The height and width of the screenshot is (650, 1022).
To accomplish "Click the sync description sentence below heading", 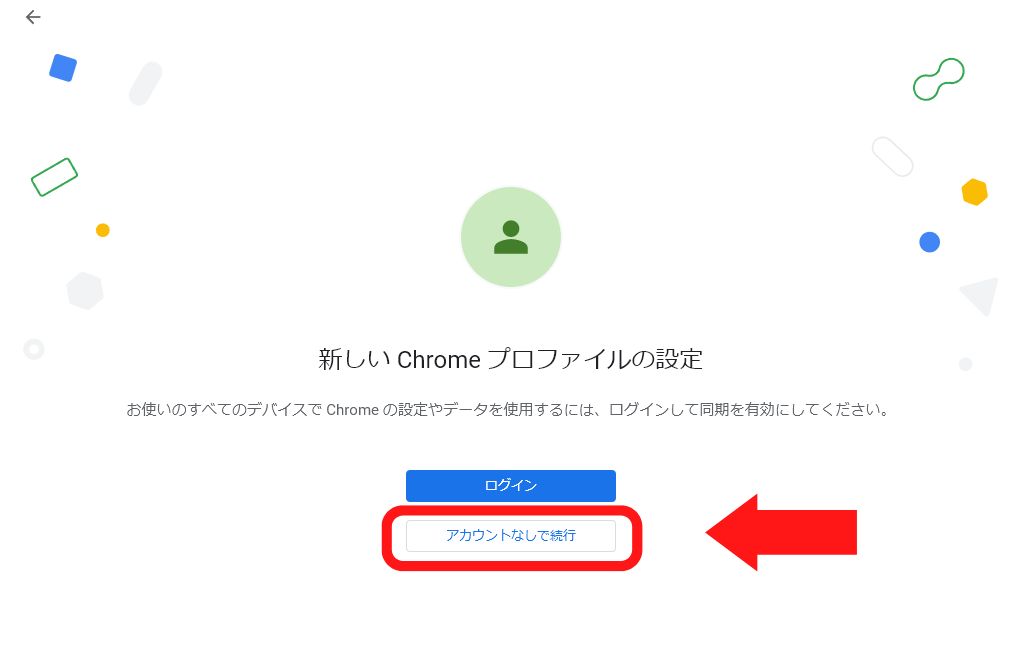I will coord(507,409).
